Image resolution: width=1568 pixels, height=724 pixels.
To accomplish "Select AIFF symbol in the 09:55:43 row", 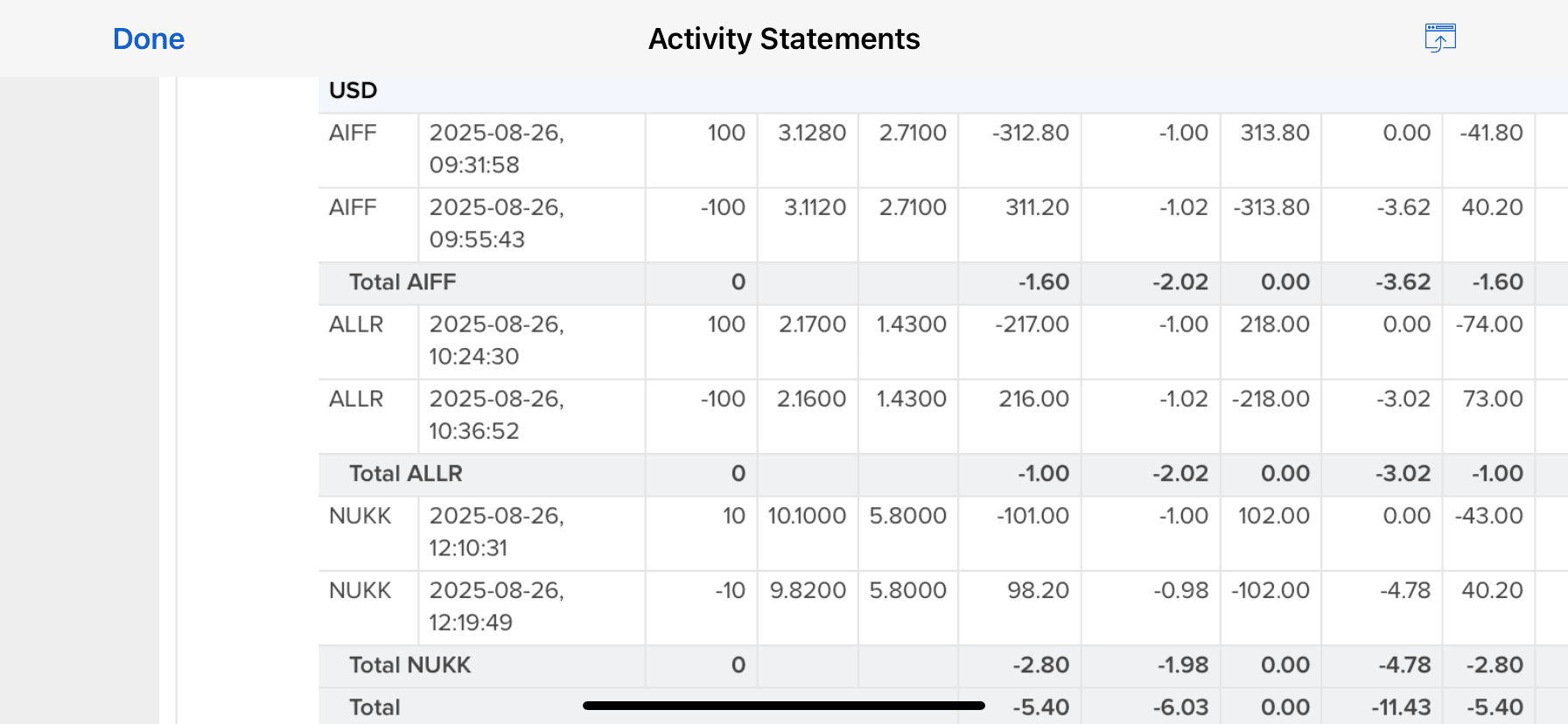I will coord(353,207).
